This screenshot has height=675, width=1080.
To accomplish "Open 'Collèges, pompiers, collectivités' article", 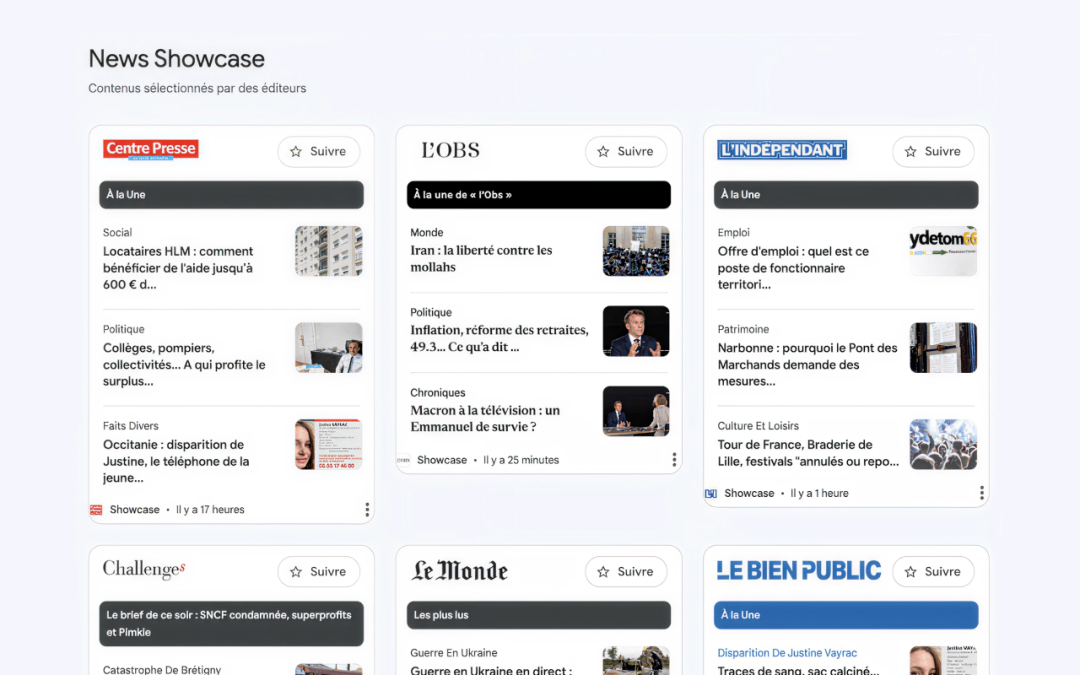I will point(184,364).
